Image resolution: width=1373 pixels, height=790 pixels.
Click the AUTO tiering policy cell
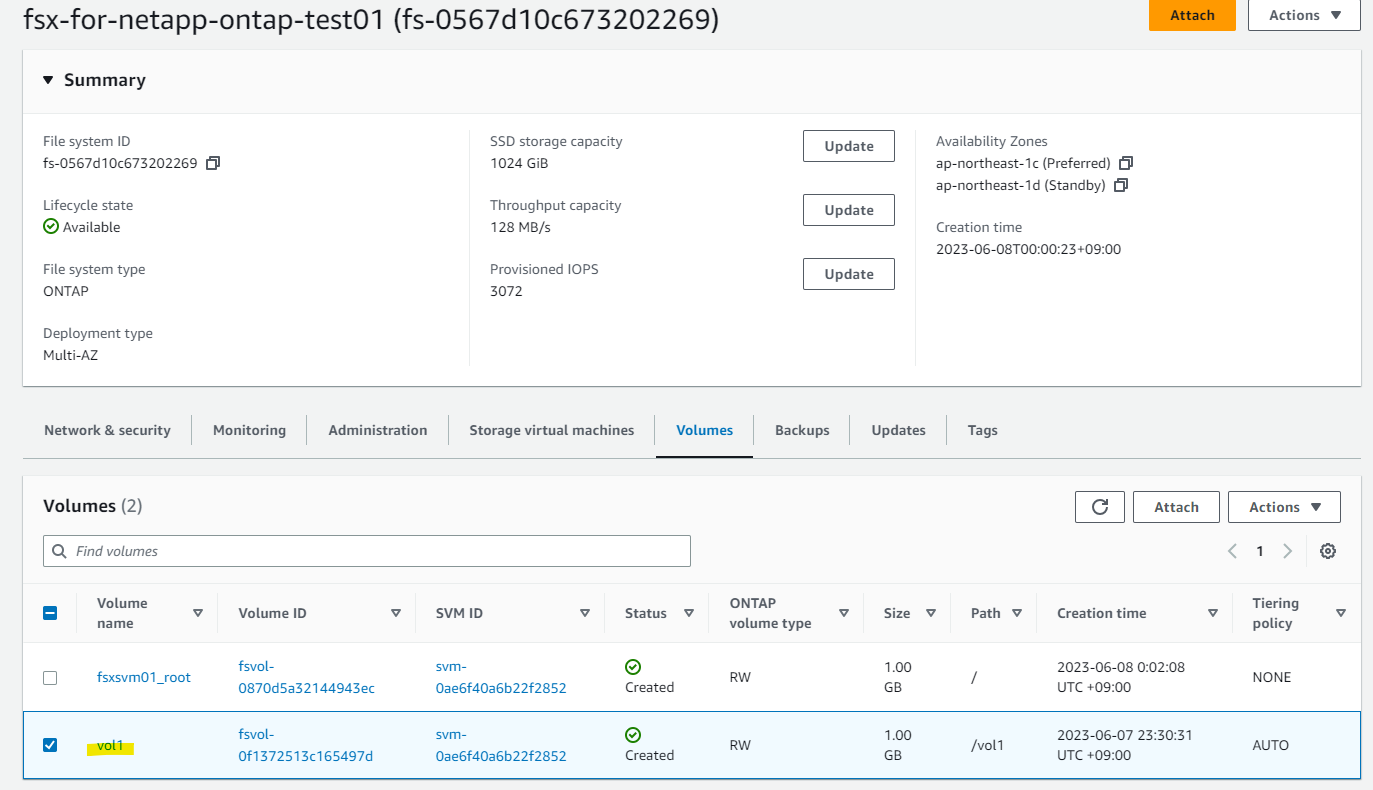tap(1271, 745)
